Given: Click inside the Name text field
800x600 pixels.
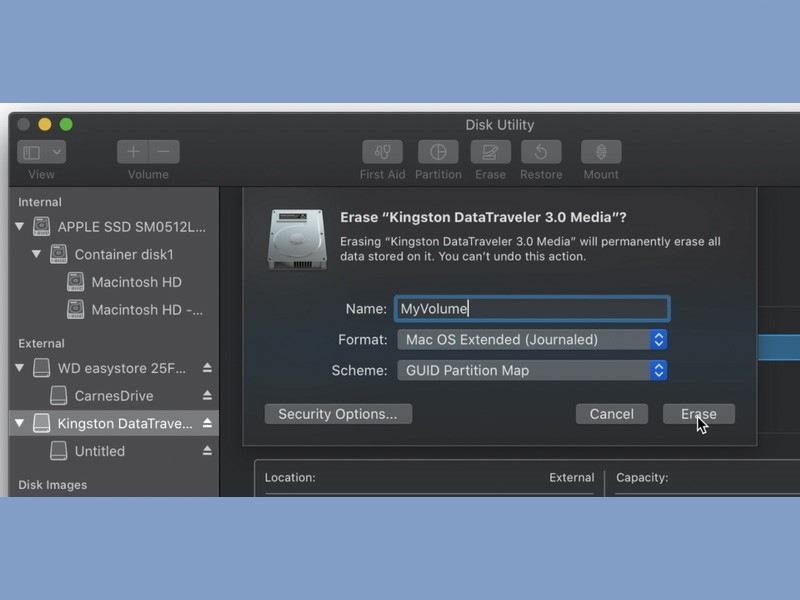Looking at the screenshot, I should pyautogui.click(x=532, y=309).
